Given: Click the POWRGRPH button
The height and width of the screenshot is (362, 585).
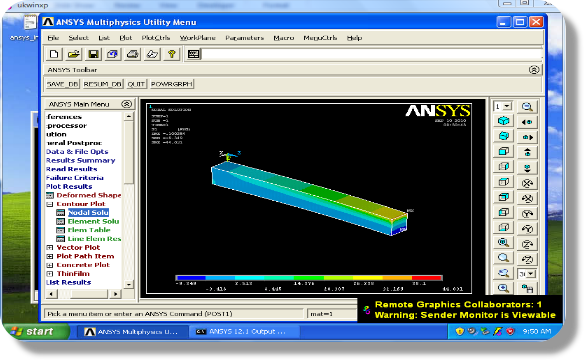Looking at the screenshot, I should (172, 84).
